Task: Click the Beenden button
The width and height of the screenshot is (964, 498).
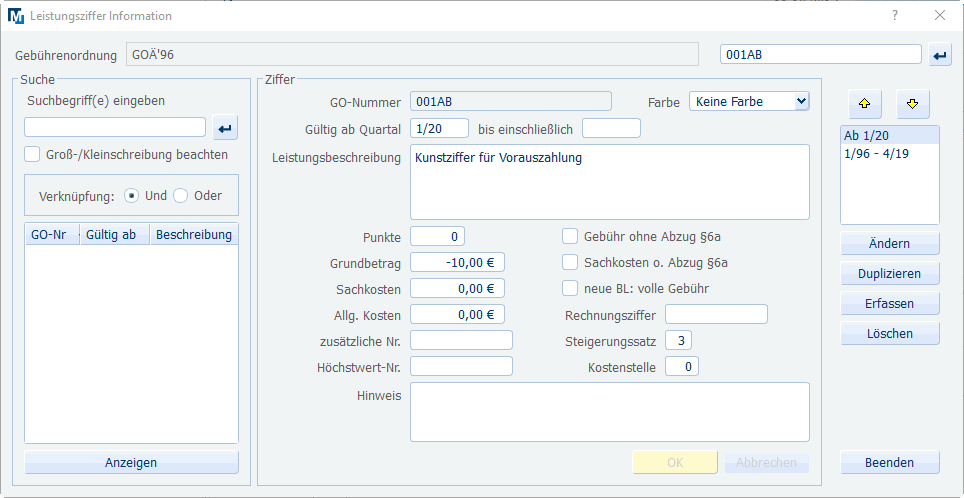Action: [x=890, y=462]
